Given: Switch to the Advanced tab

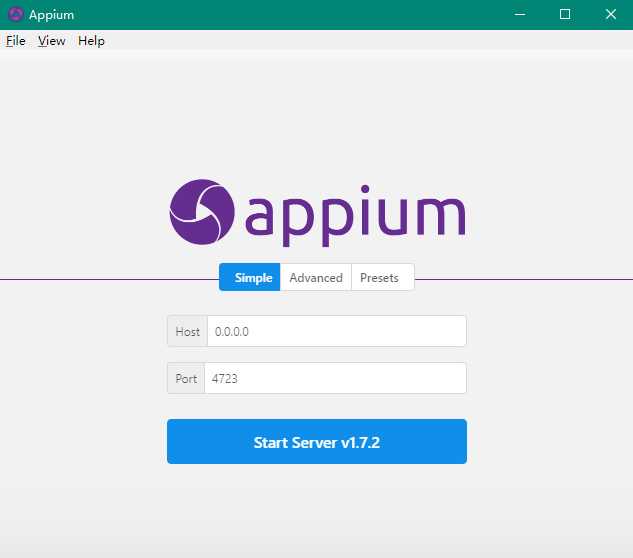Looking at the screenshot, I should coord(316,277).
